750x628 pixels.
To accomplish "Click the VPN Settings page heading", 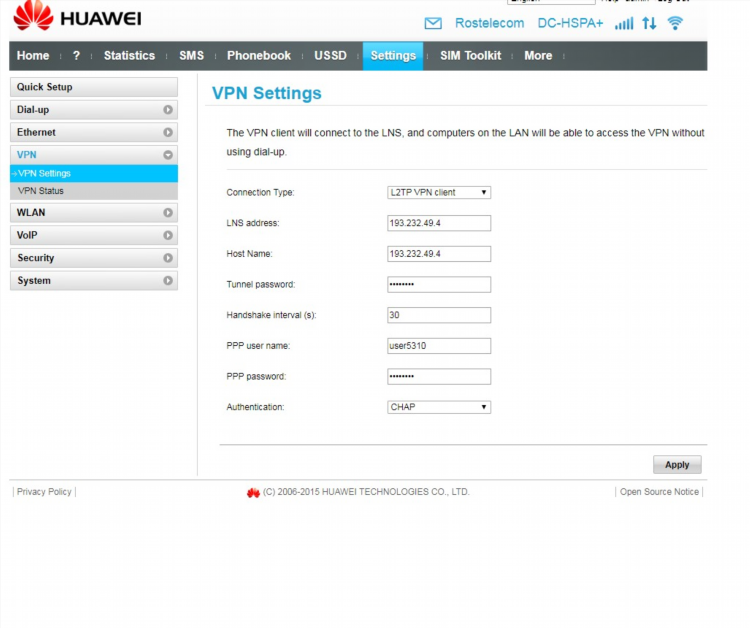I will [267, 93].
